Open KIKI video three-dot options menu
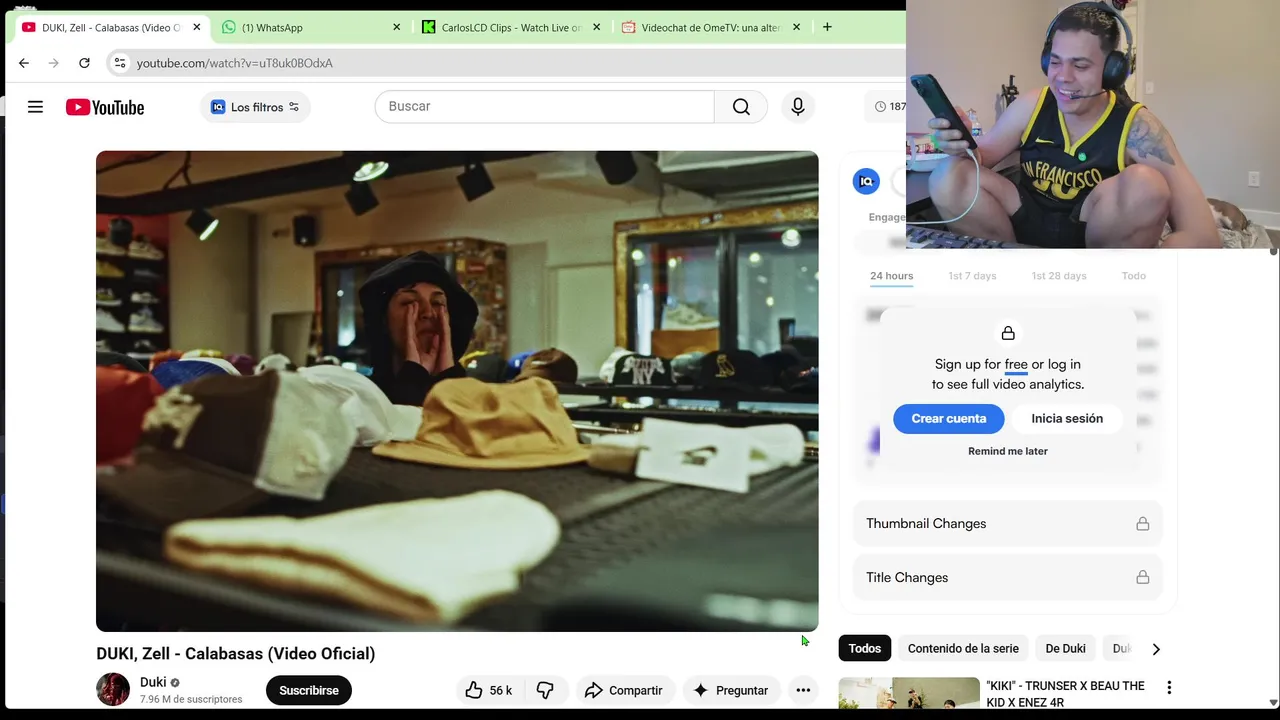The width and height of the screenshot is (1280, 720). (1169, 687)
